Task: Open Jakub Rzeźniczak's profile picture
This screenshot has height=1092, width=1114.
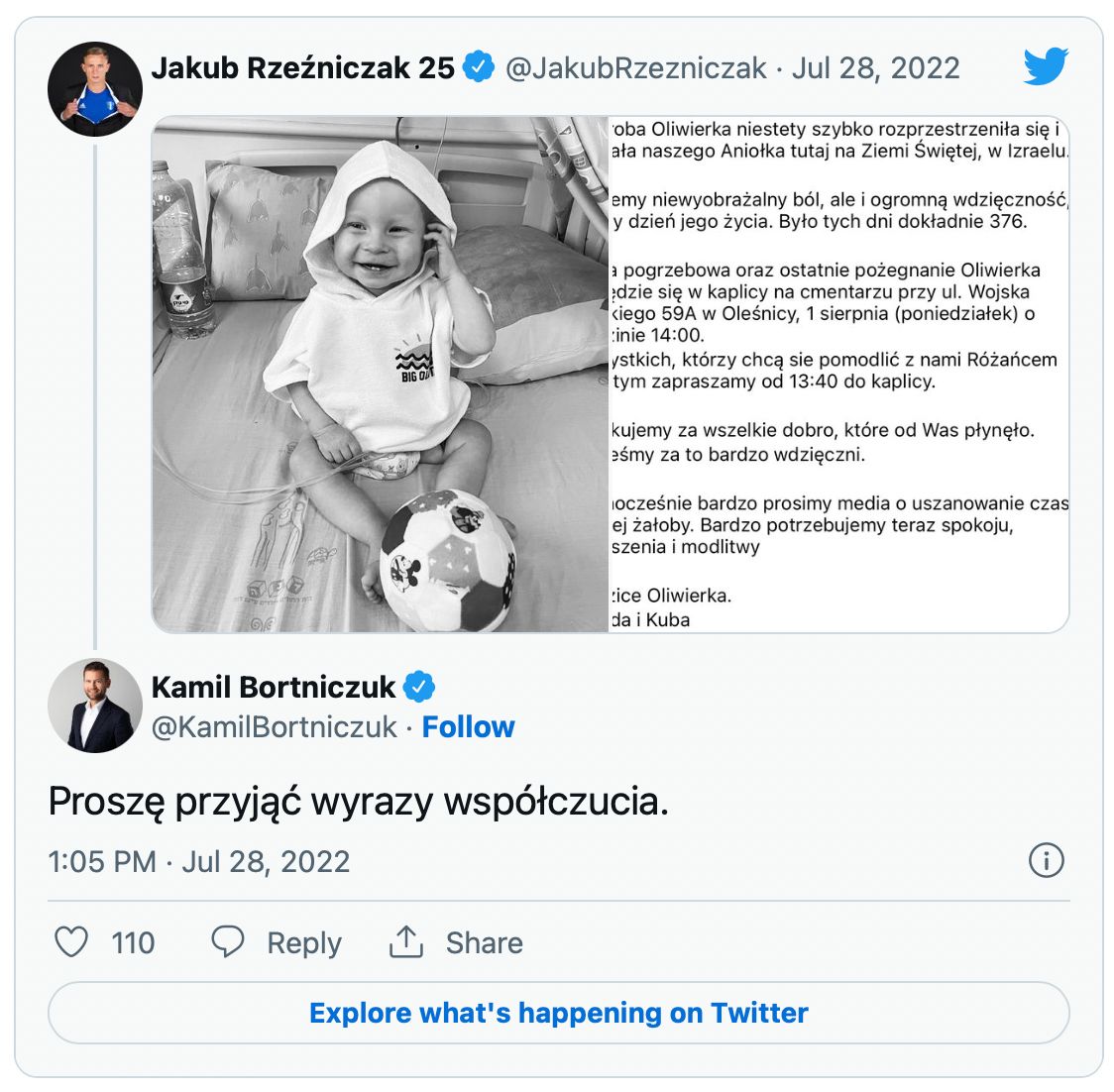Action: point(95,89)
